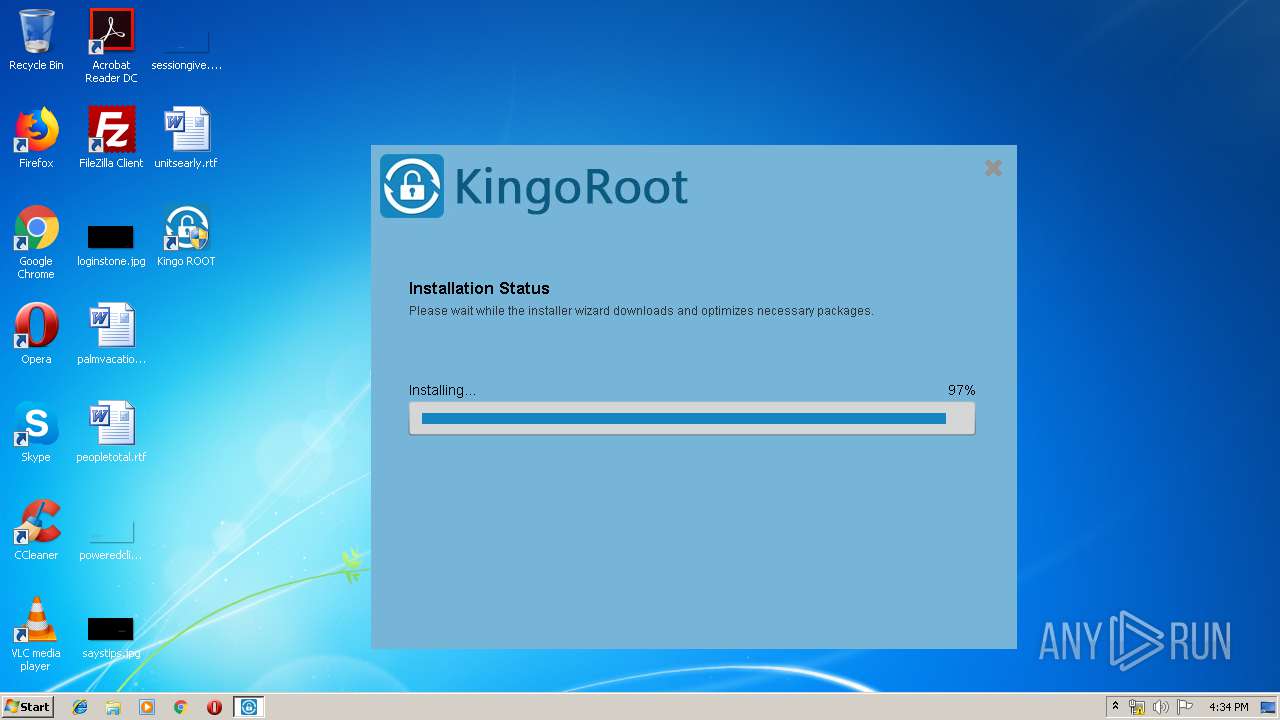Open network status tray icon
Viewport: 1280px width, 720px height.
[1137, 707]
